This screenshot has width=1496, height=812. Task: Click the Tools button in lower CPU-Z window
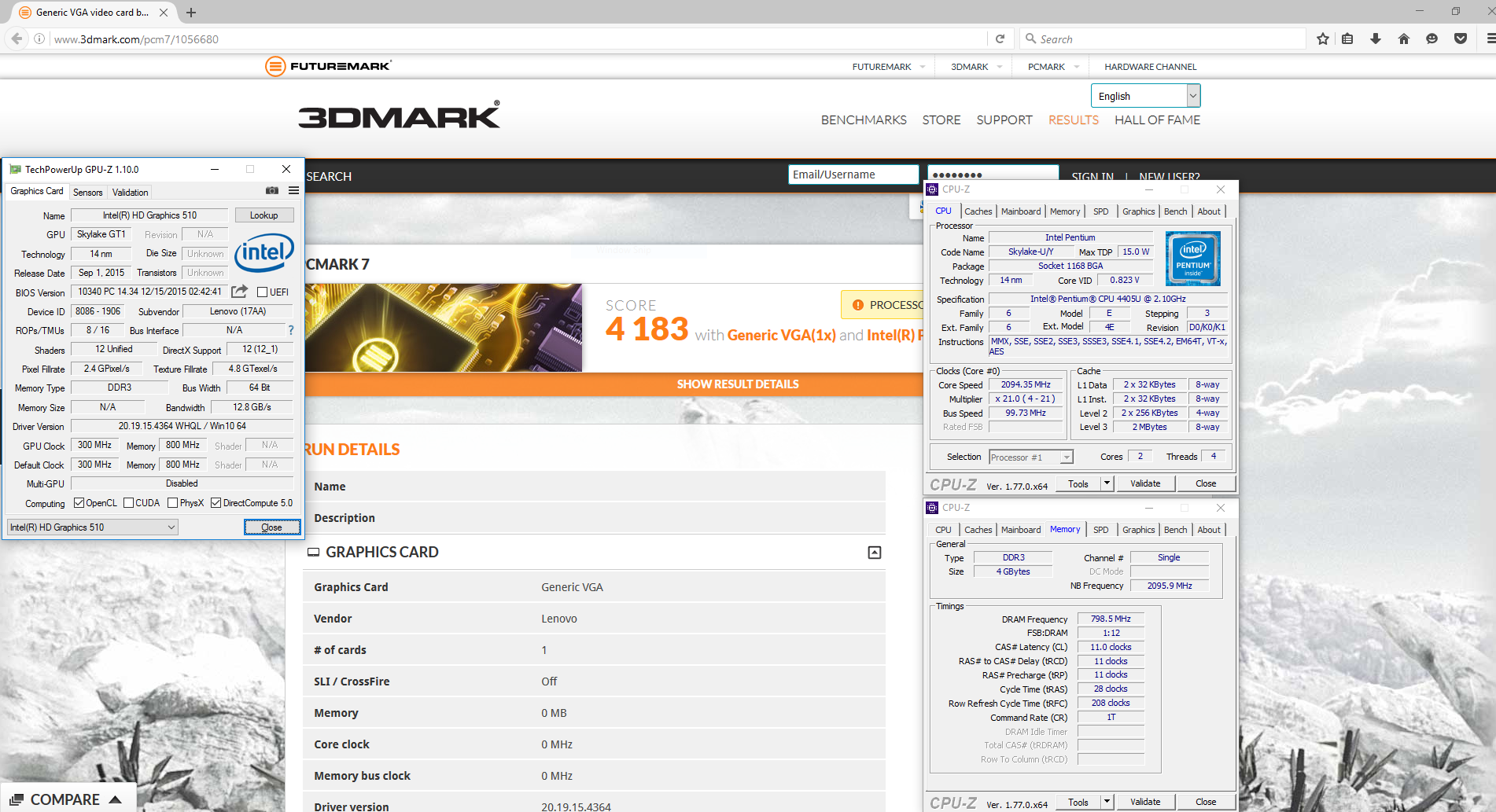1078,802
